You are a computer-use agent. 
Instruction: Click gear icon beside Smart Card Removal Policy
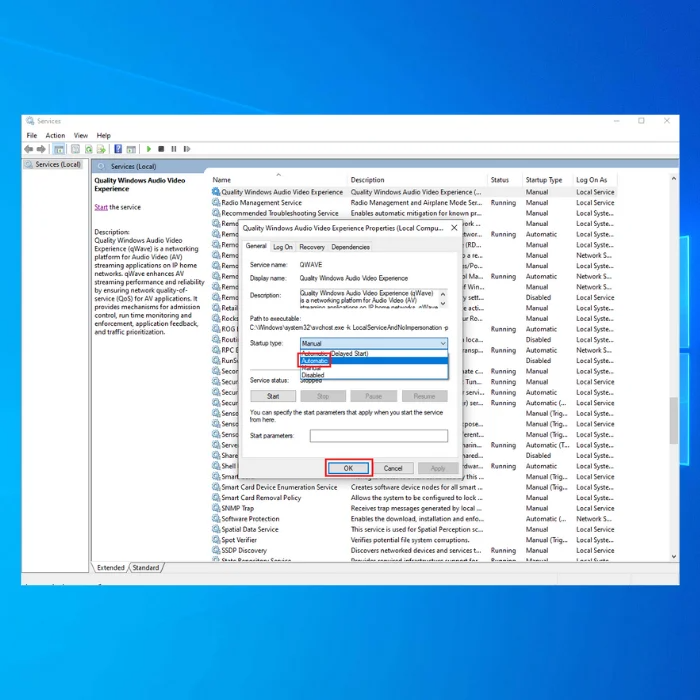[216, 498]
